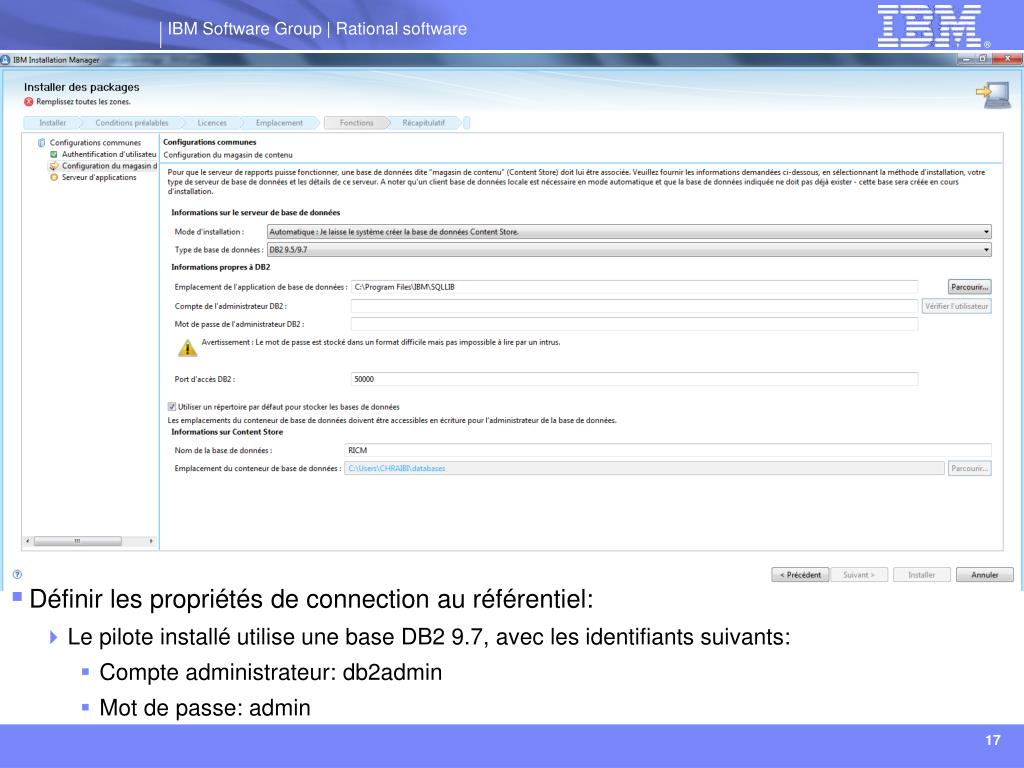Image resolution: width=1024 pixels, height=768 pixels.
Task: Toggle Utiliser un répertoire par défaut checkbox
Action: coord(172,406)
